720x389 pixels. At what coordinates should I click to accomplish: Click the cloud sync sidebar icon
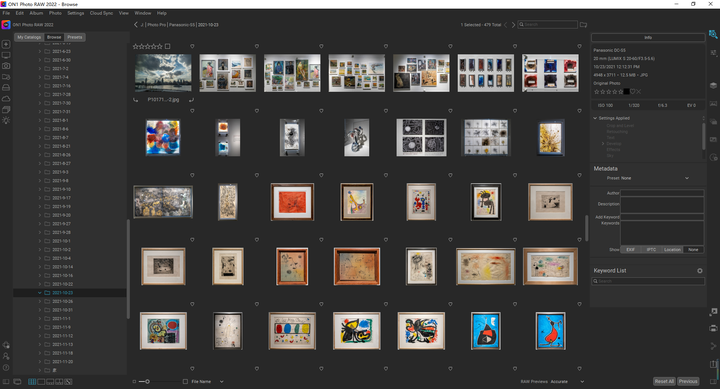tap(6, 99)
